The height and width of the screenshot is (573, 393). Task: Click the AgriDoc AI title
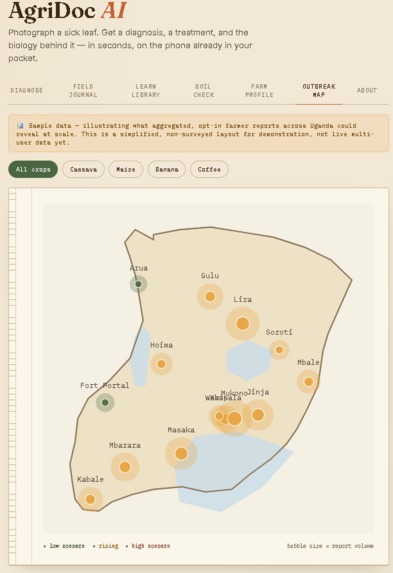[x=67, y=11]
